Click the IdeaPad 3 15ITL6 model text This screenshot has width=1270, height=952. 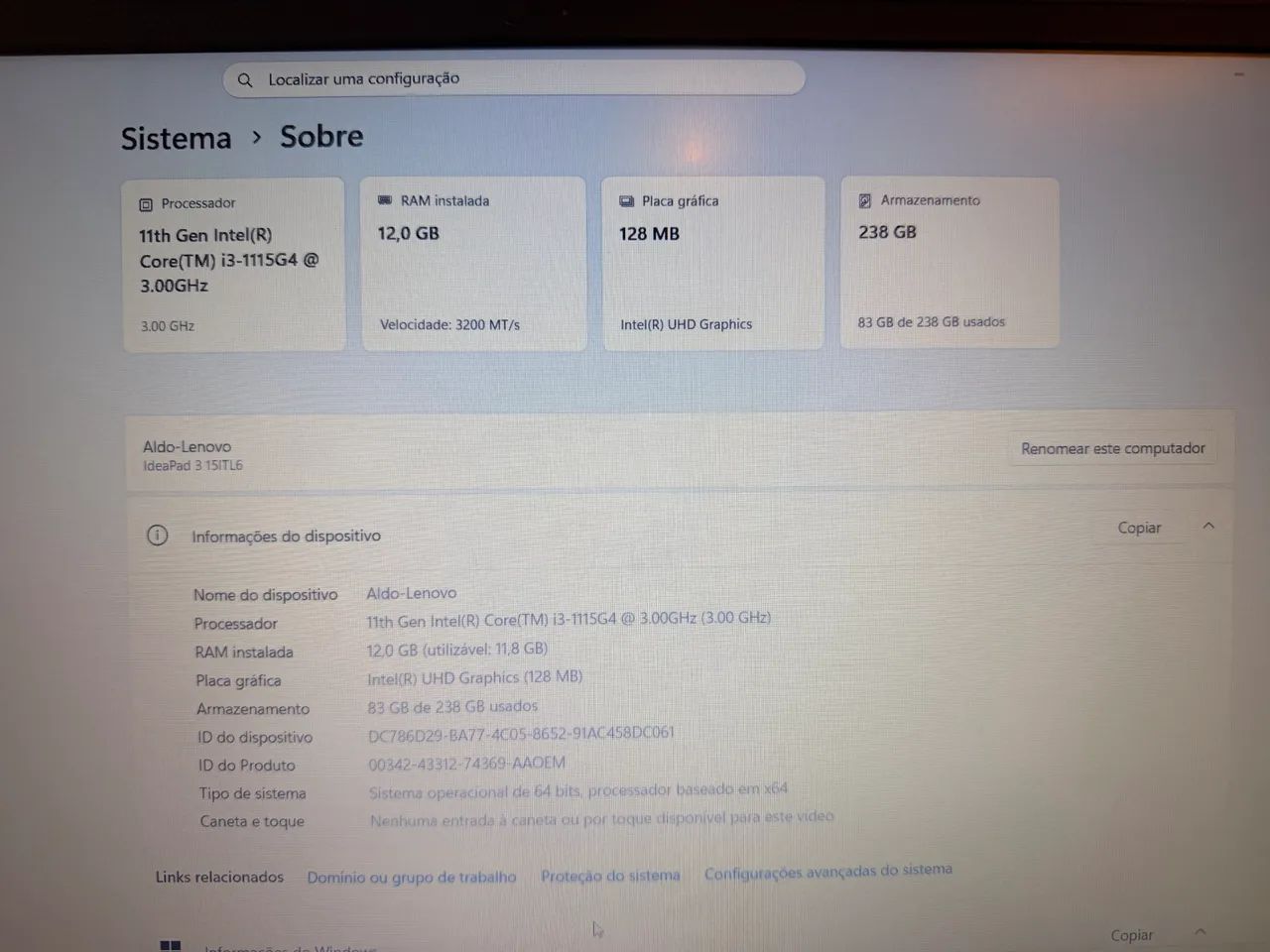coord(192,465)
